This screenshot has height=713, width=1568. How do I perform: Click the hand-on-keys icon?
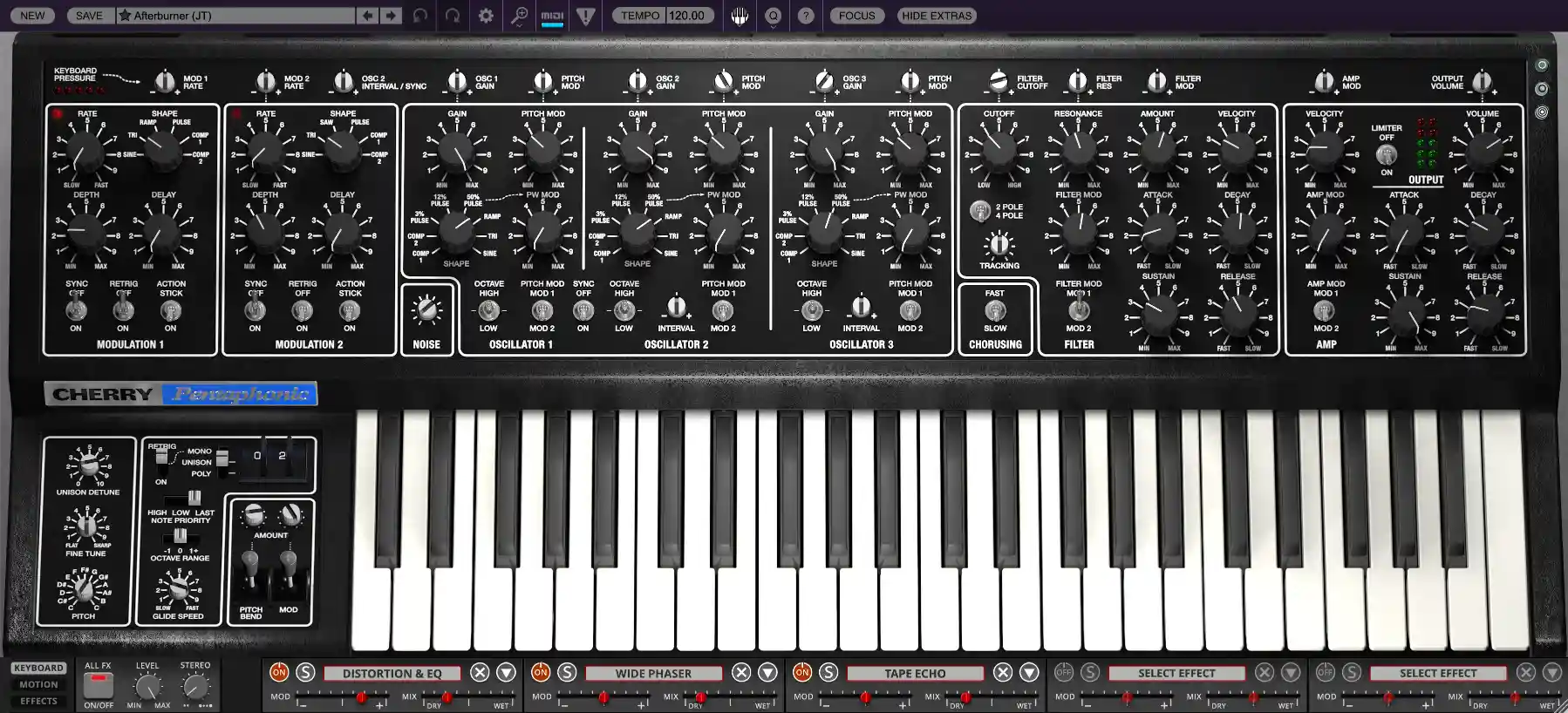[x=740, y=16]
